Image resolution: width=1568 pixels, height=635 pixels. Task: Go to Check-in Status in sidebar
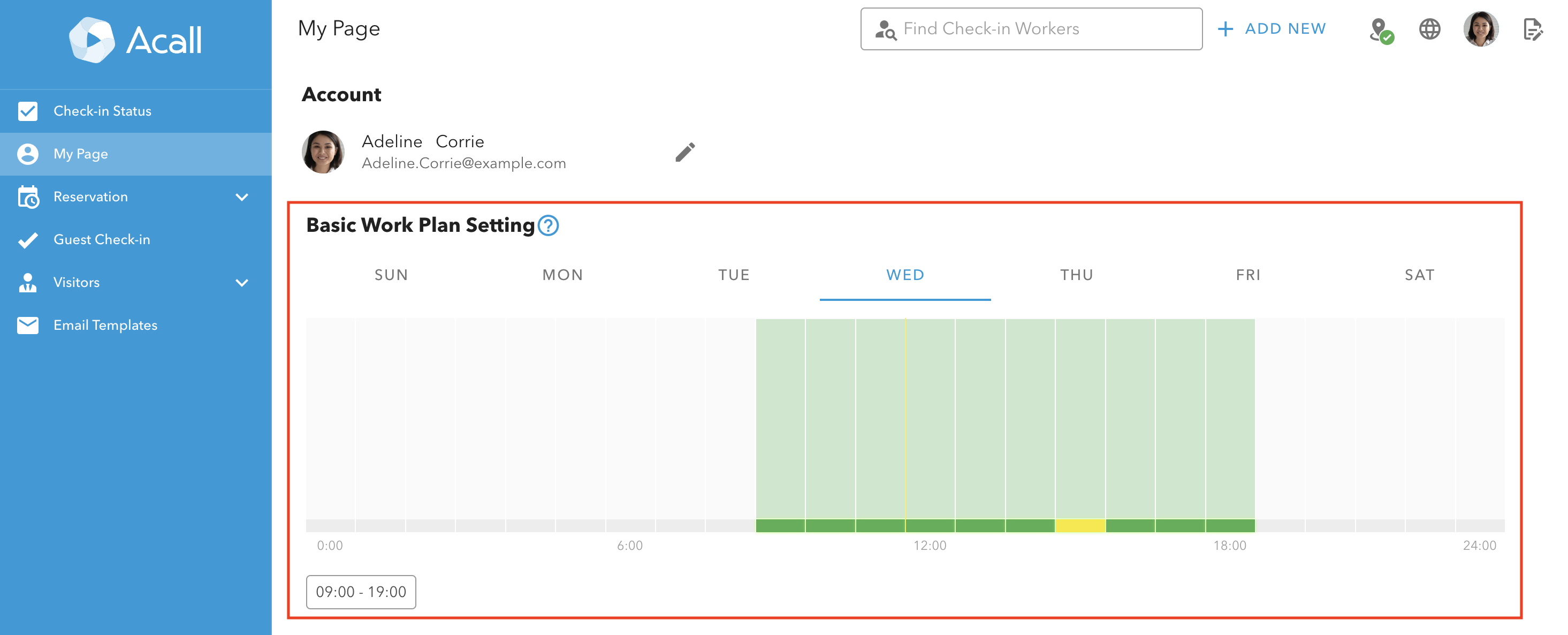pyautogui.click(x=102, y=111)
